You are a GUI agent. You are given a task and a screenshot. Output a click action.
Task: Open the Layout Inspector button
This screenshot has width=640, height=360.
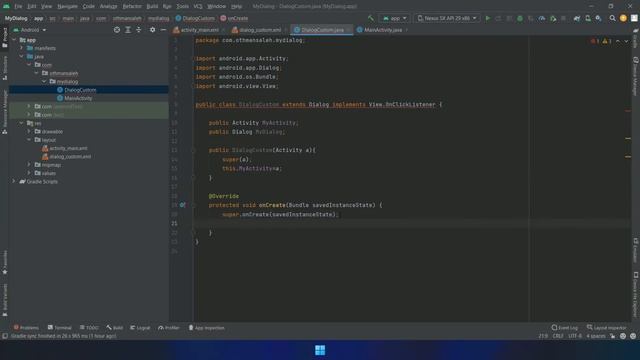click(x=606, y=328)
